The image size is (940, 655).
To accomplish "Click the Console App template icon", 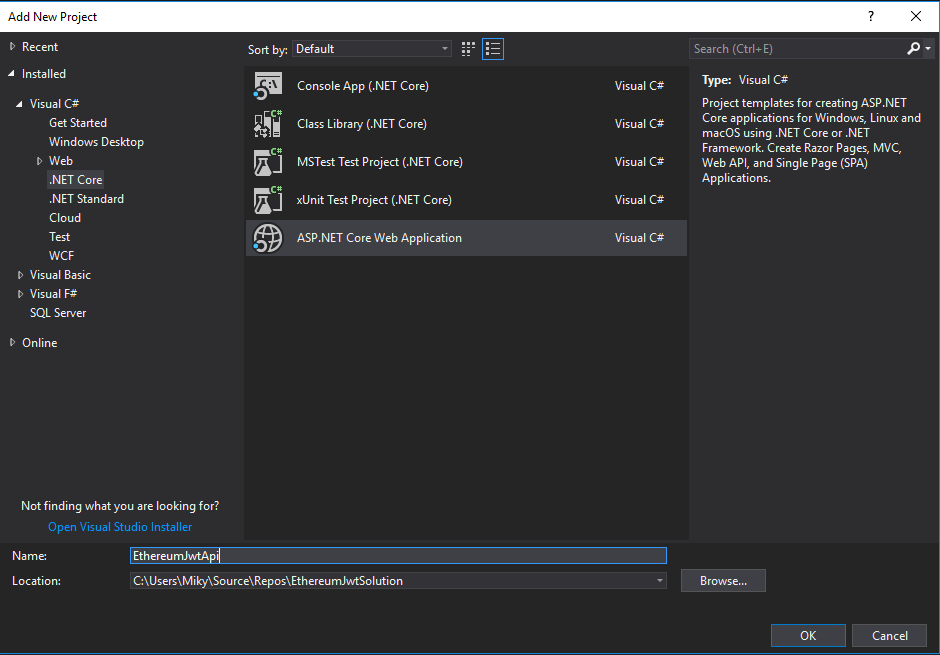I will 268,86.
